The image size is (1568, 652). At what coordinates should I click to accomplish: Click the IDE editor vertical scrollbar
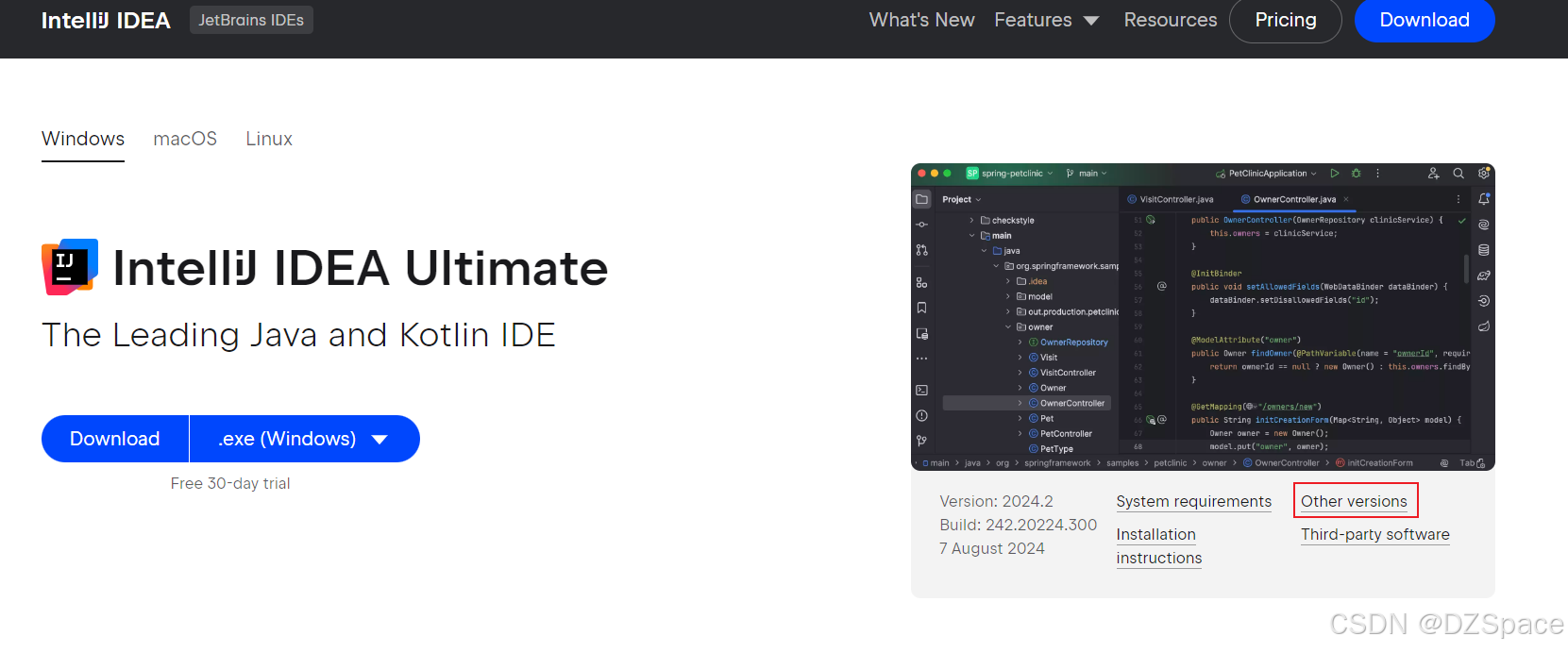click(x=1466, y=267)
